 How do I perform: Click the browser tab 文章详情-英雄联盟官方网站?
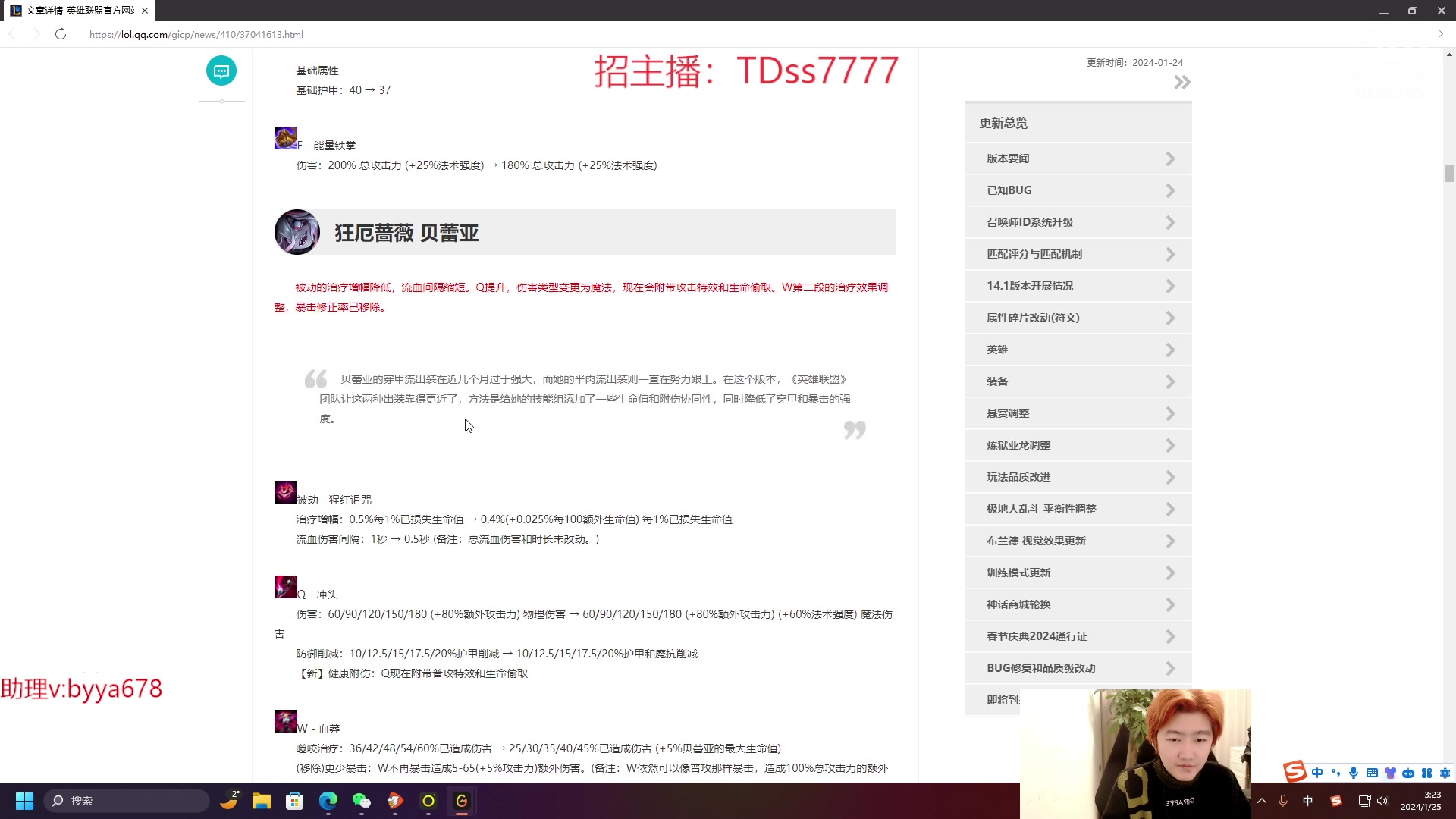coord(79,11)
